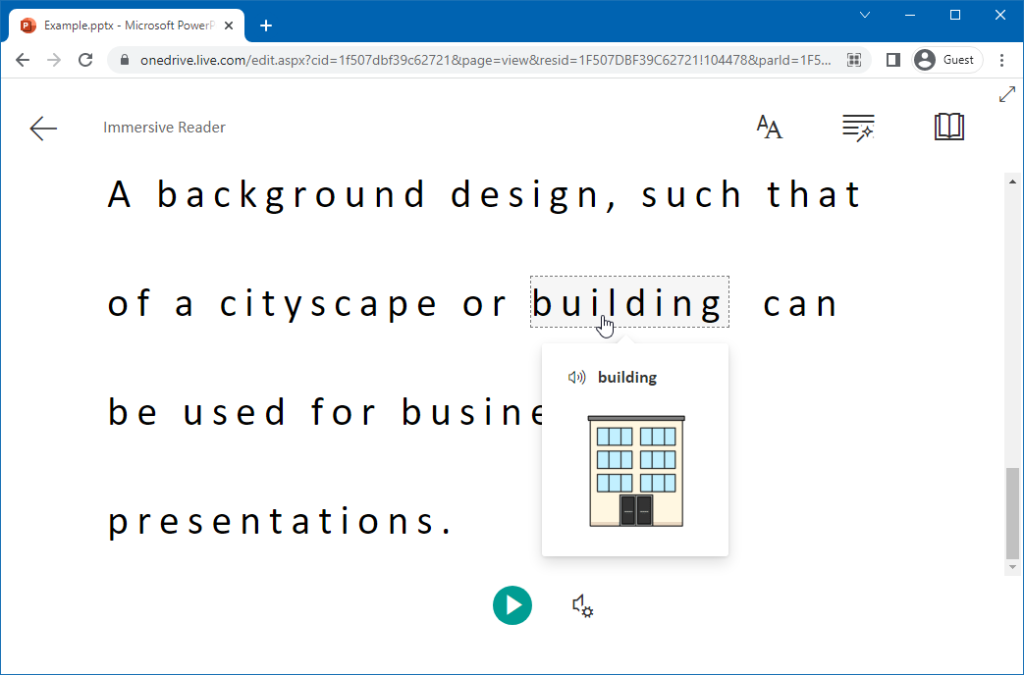Toggle the browser side panel
This screenshot has height=675, width=1024.
pyautogui.click(x=893, y=60)
